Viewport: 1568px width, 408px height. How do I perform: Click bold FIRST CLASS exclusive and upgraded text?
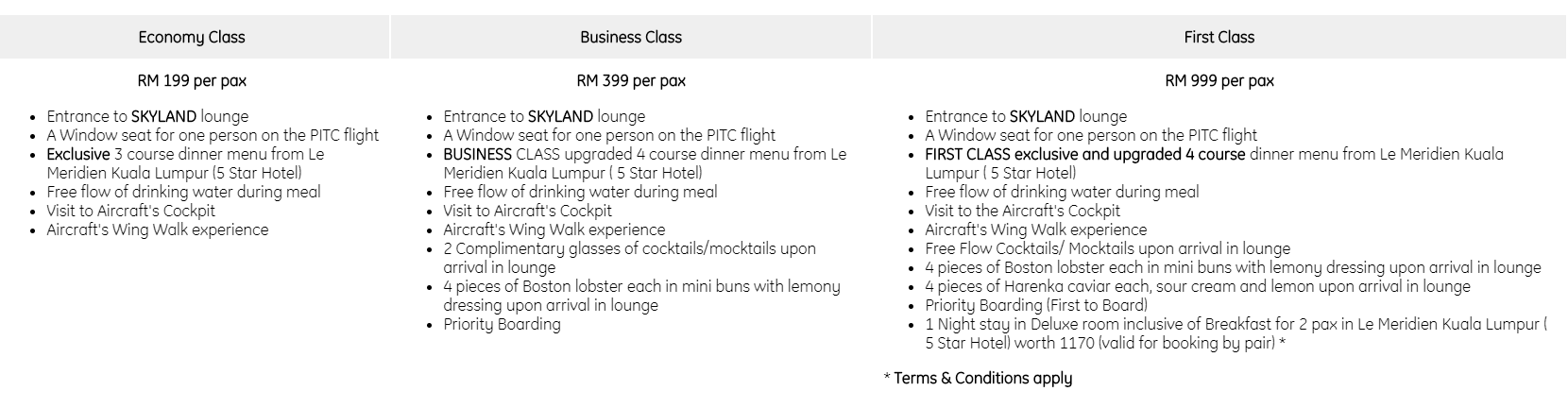1084,154
